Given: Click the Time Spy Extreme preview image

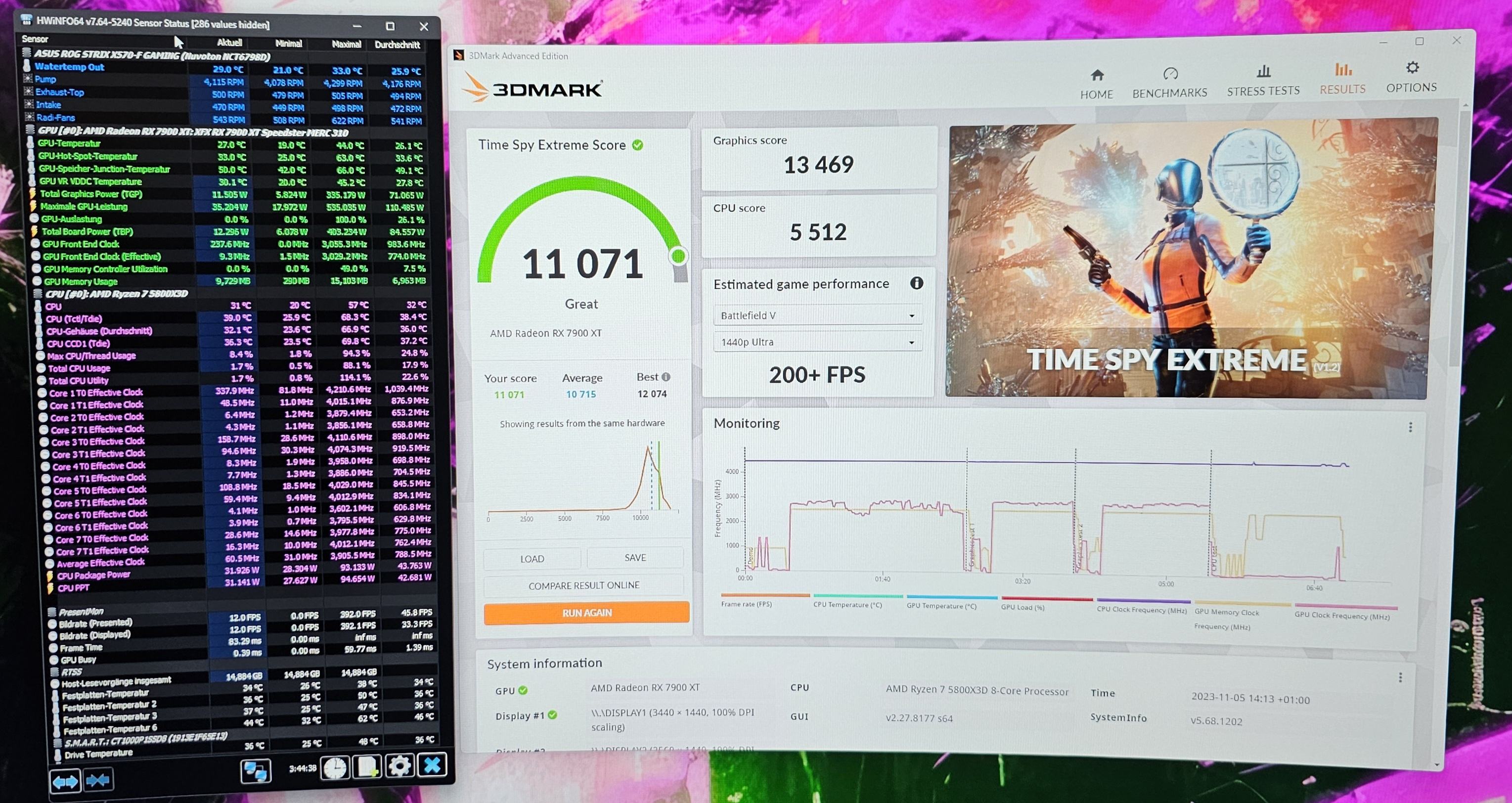Looking at the screenshot, I should 1192,258.
